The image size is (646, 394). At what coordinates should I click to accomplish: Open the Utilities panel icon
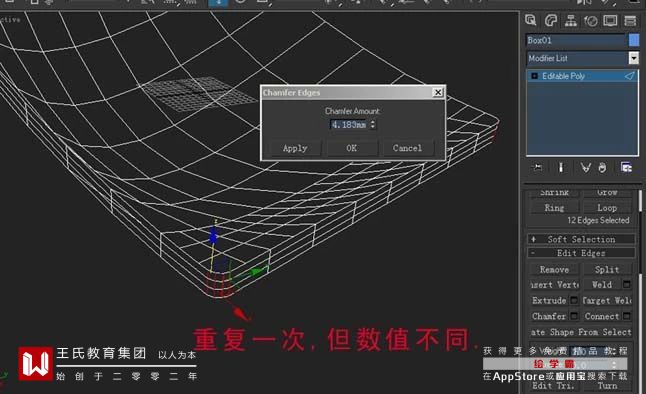pyautogui.click(x=630, y=21)
